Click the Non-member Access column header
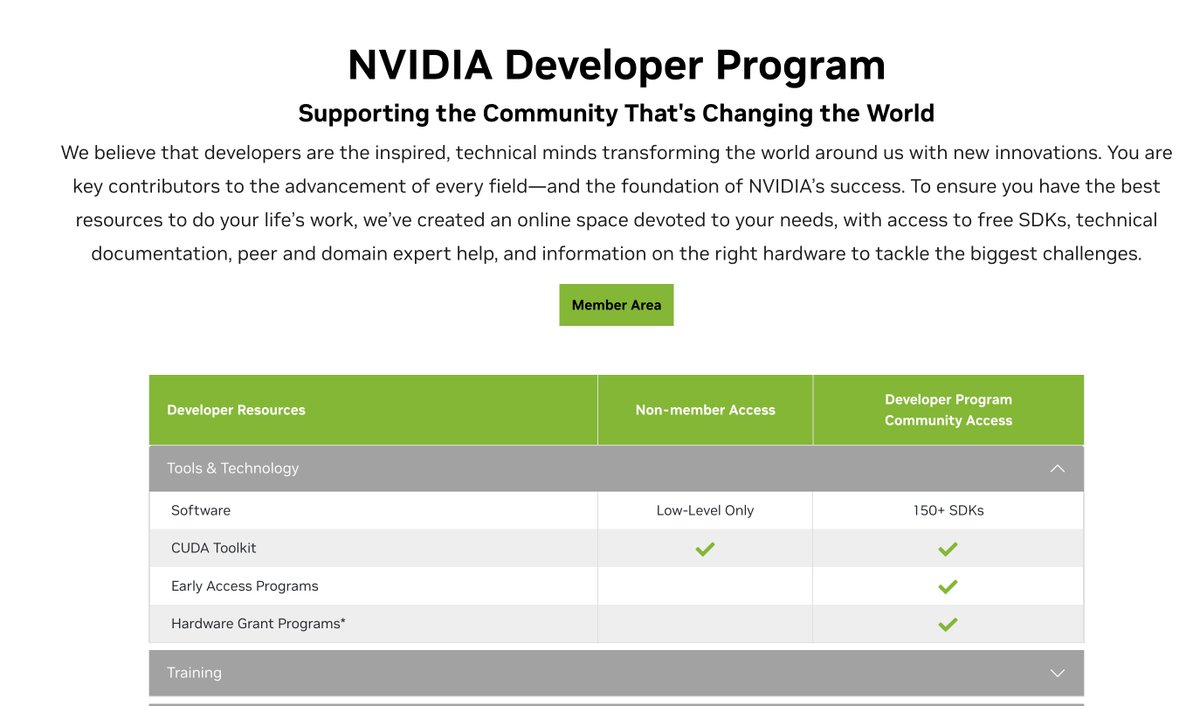This screenshot has height=706, width=1200. click(x=705, y=410)
